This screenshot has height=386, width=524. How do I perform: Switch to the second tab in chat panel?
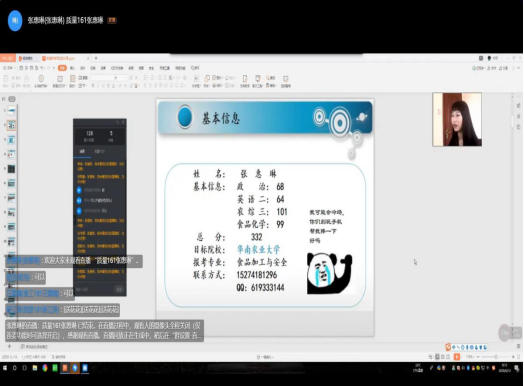click(x=100, y=151)
